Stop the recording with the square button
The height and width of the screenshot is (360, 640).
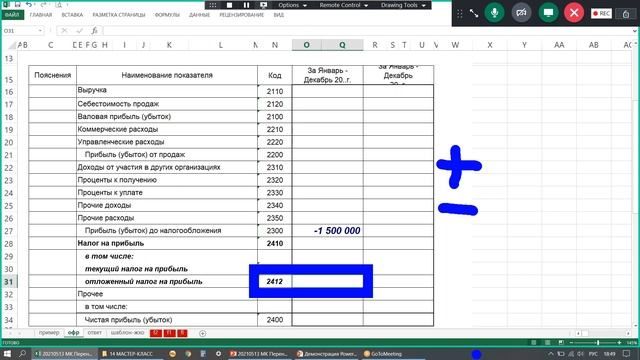tap(229, 5)
